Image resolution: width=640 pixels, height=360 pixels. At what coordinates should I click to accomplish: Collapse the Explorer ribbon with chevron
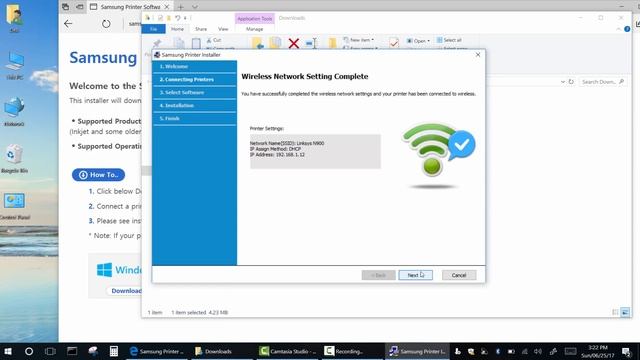tap(618, 29)
